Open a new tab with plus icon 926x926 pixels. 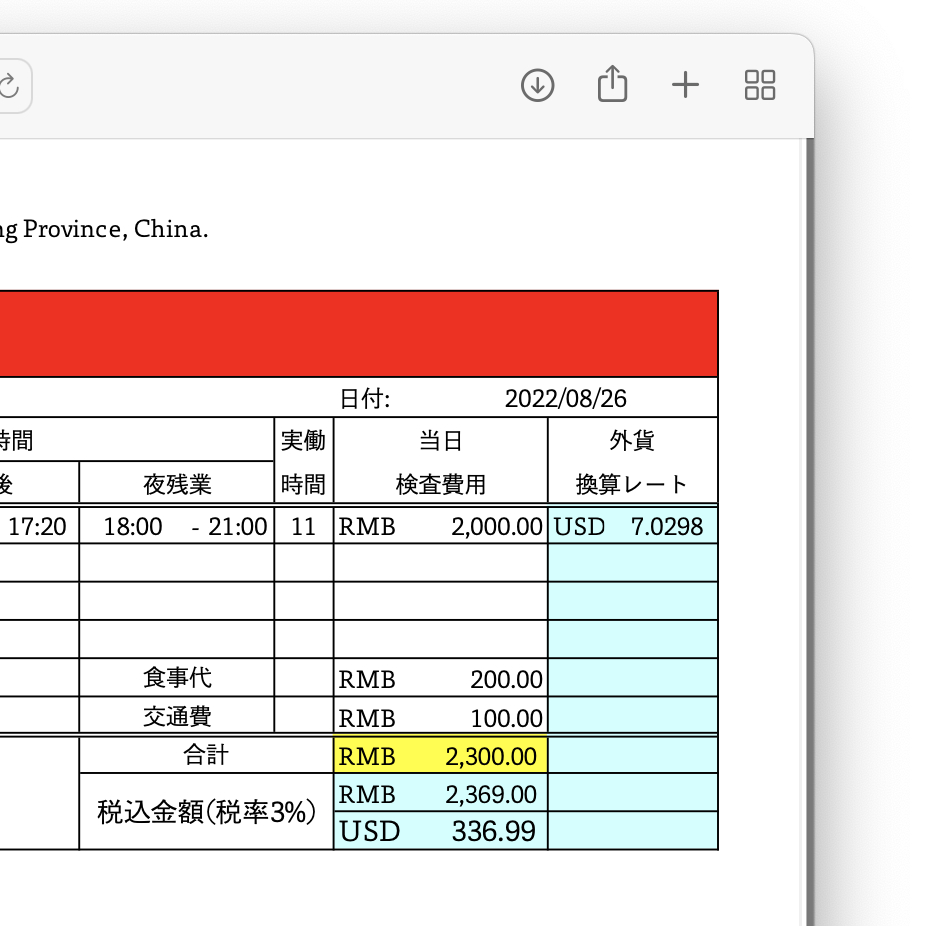pyautogui.click(x=685, y=85)
